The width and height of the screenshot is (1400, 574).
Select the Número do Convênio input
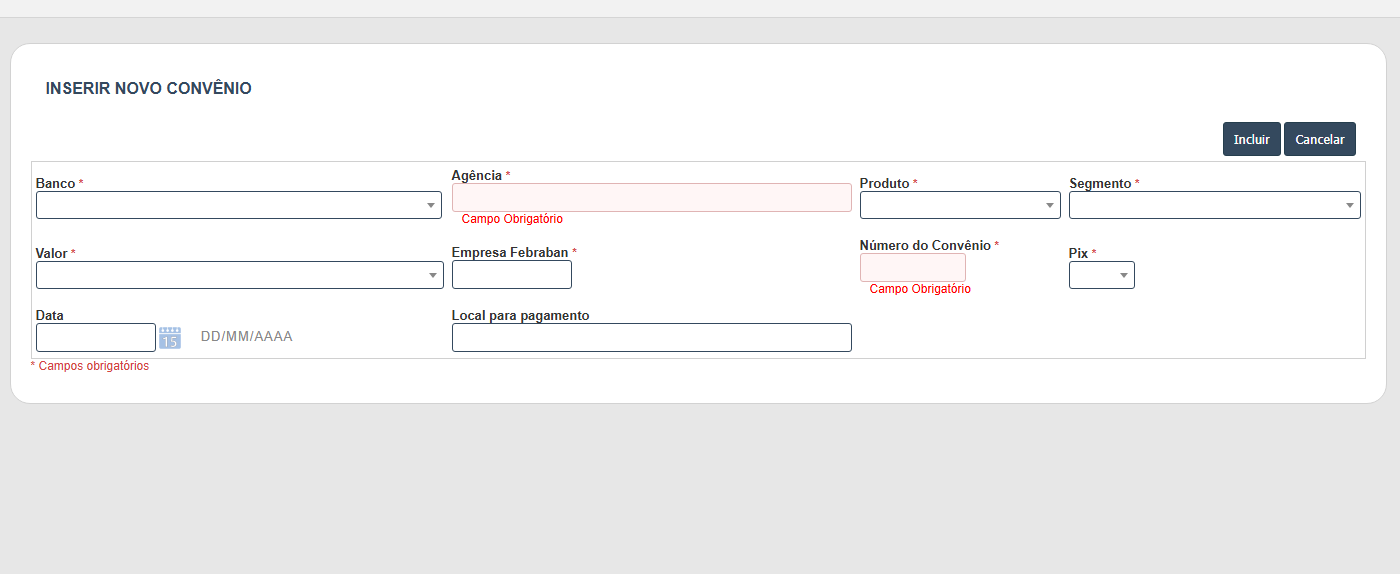tap(913, 267)
